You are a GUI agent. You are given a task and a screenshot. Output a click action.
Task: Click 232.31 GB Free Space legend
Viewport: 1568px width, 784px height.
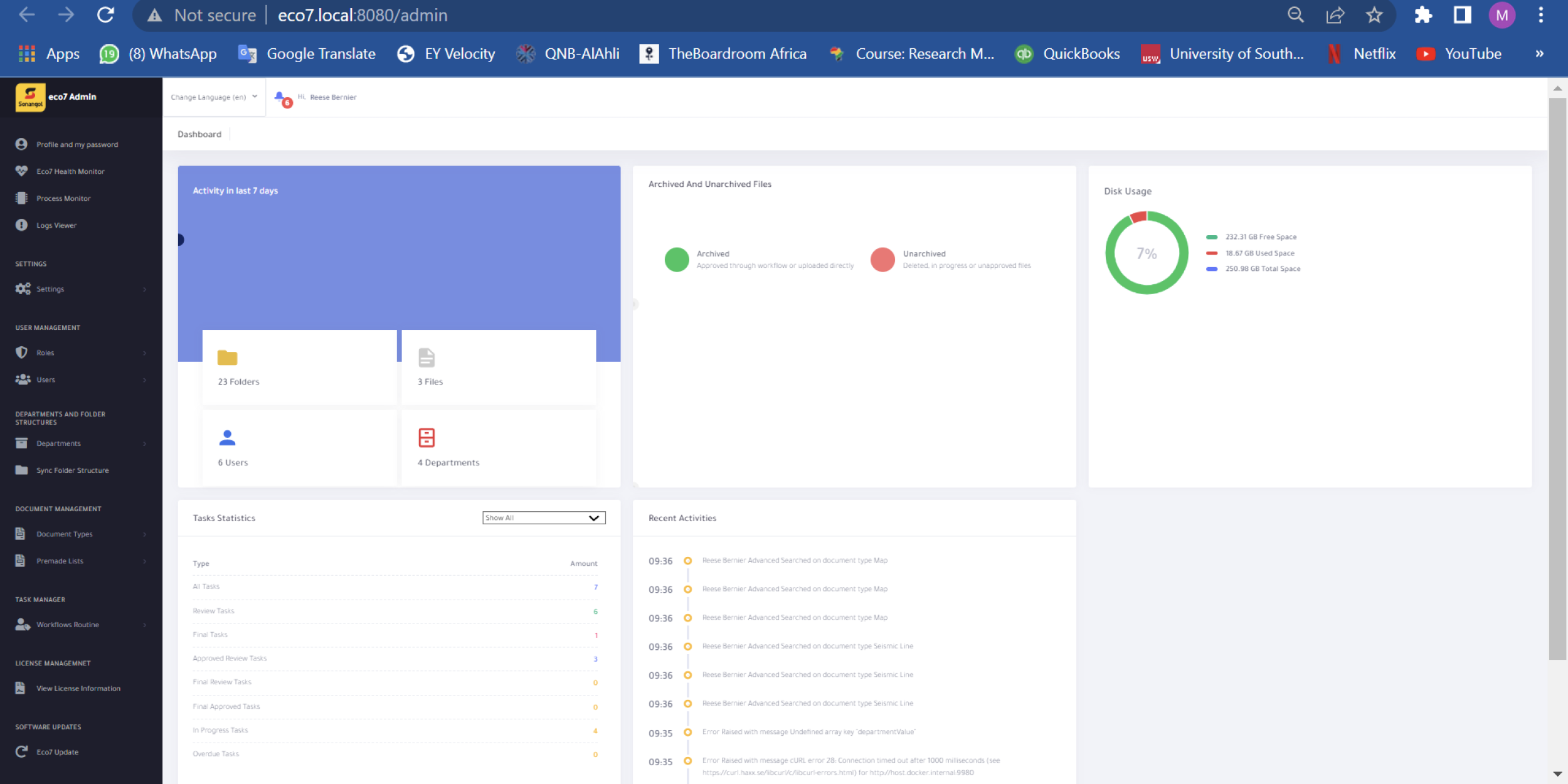click(x=1251, y=237)
